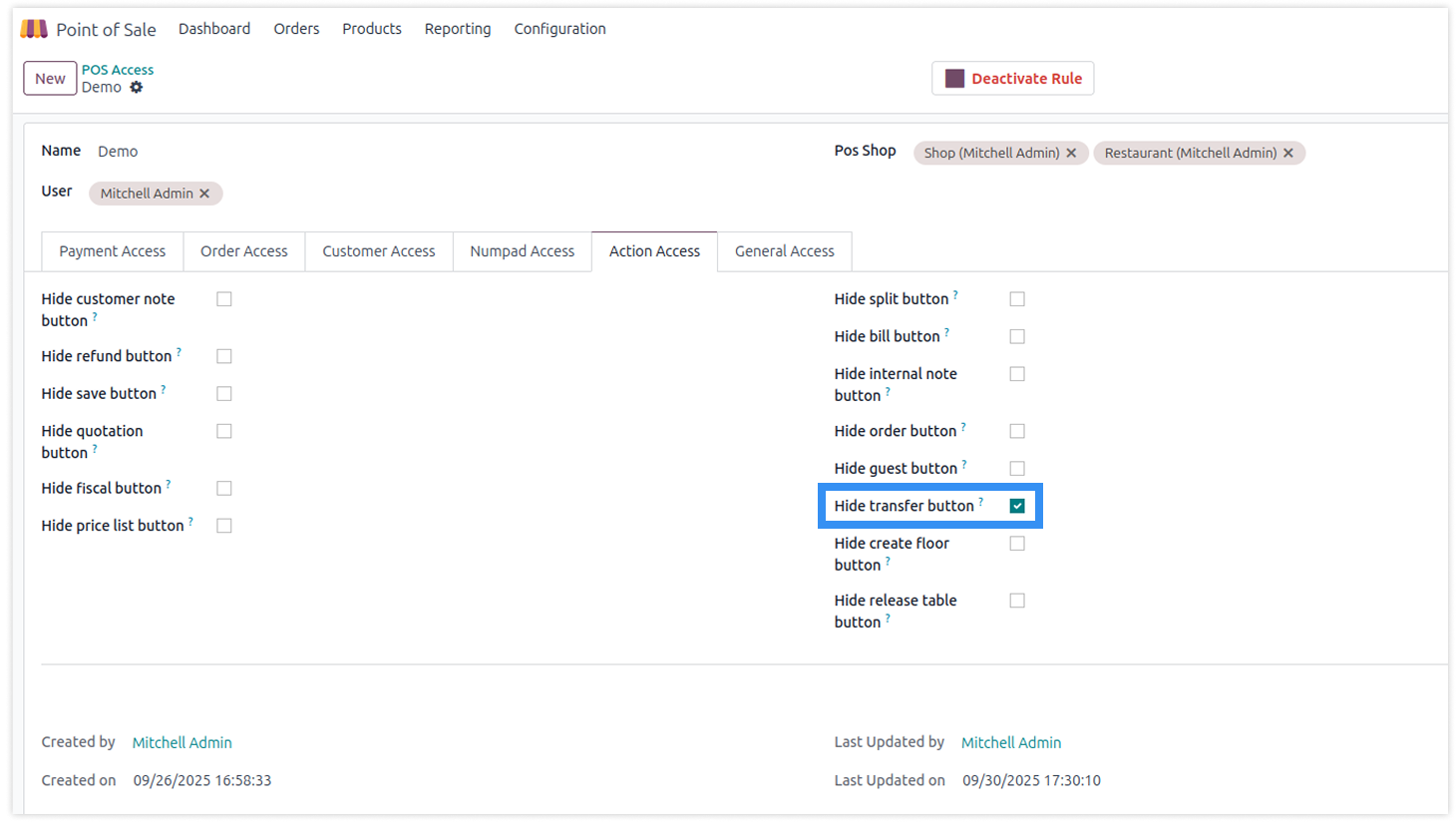Remove the Mitchell Admin user tag

[204, 194]
